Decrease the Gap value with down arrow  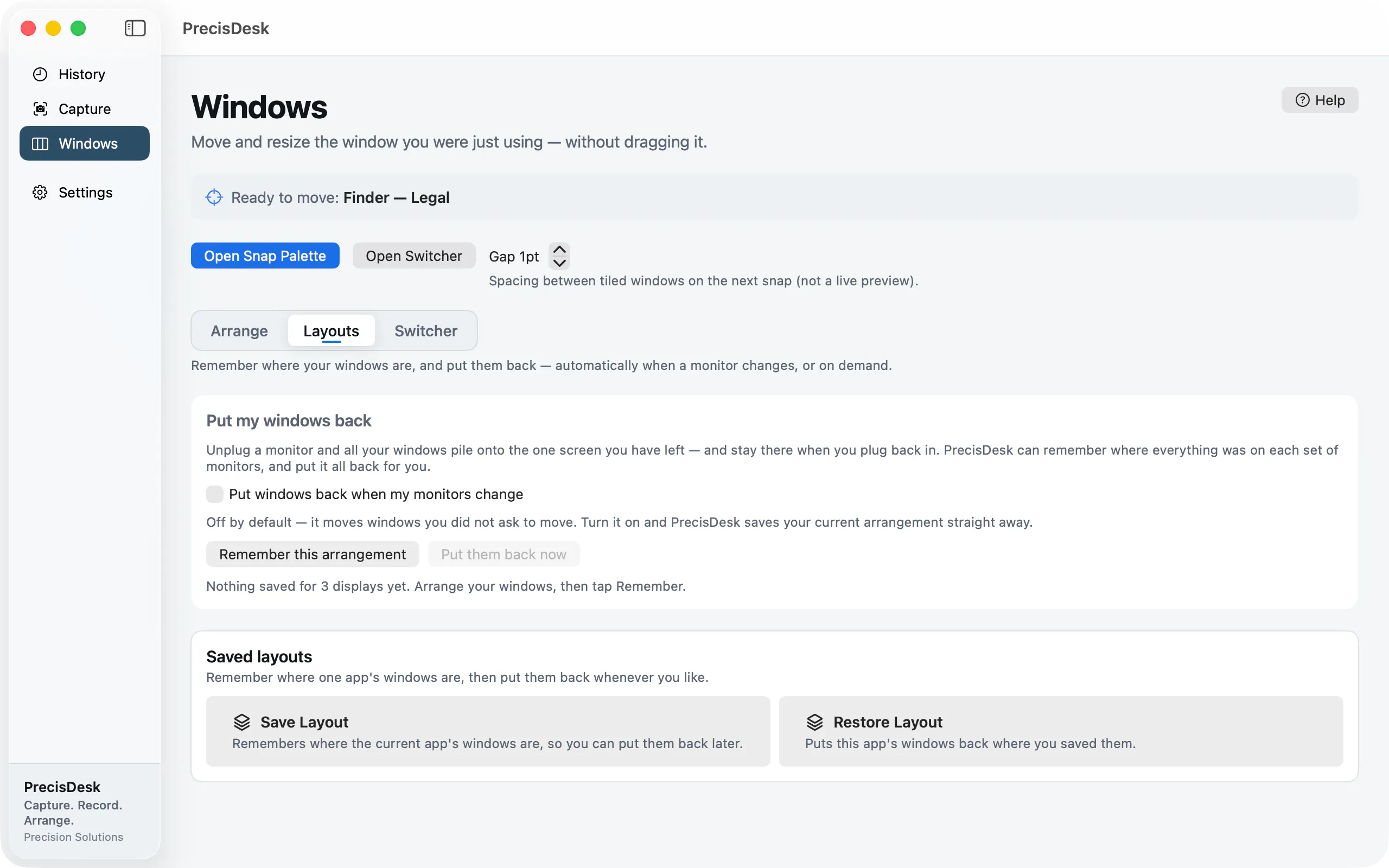tap(559, 263)
